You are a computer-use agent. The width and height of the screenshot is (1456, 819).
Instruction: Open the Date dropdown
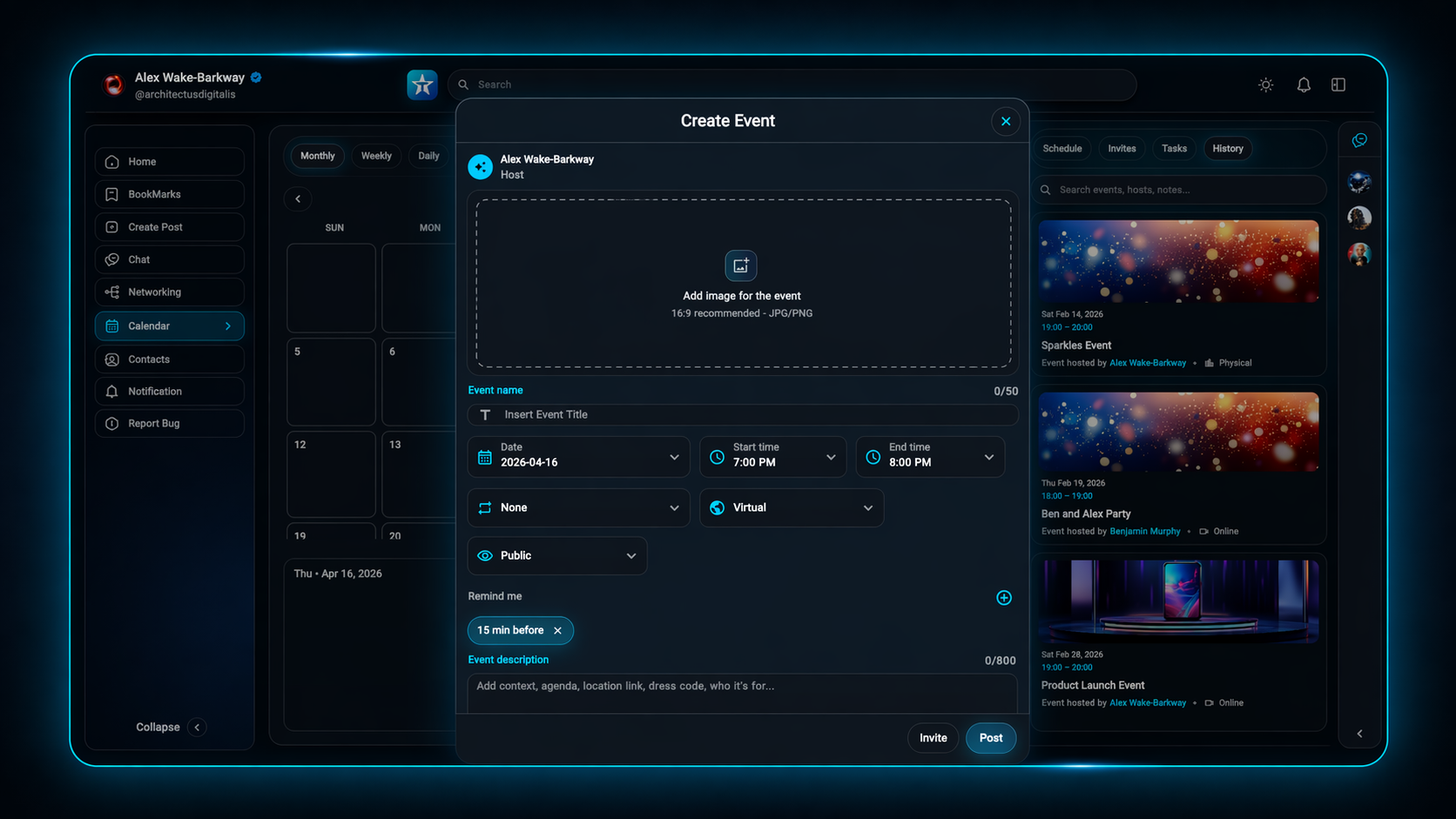[x=579, y=457]
